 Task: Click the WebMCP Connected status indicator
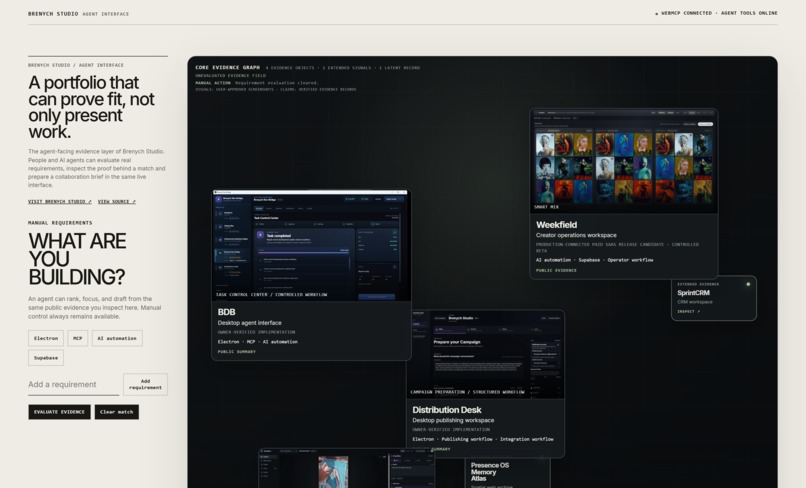click(x=684, y=13)
